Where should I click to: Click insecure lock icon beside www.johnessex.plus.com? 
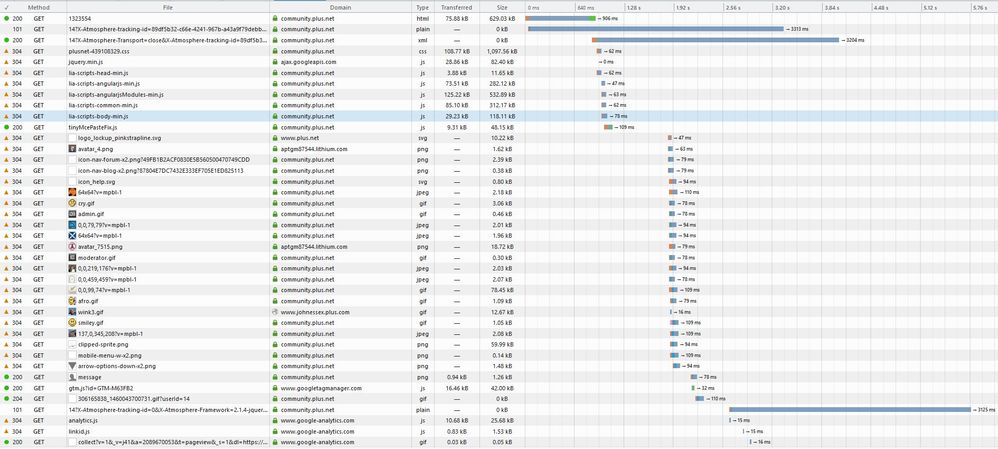(276, 311)
